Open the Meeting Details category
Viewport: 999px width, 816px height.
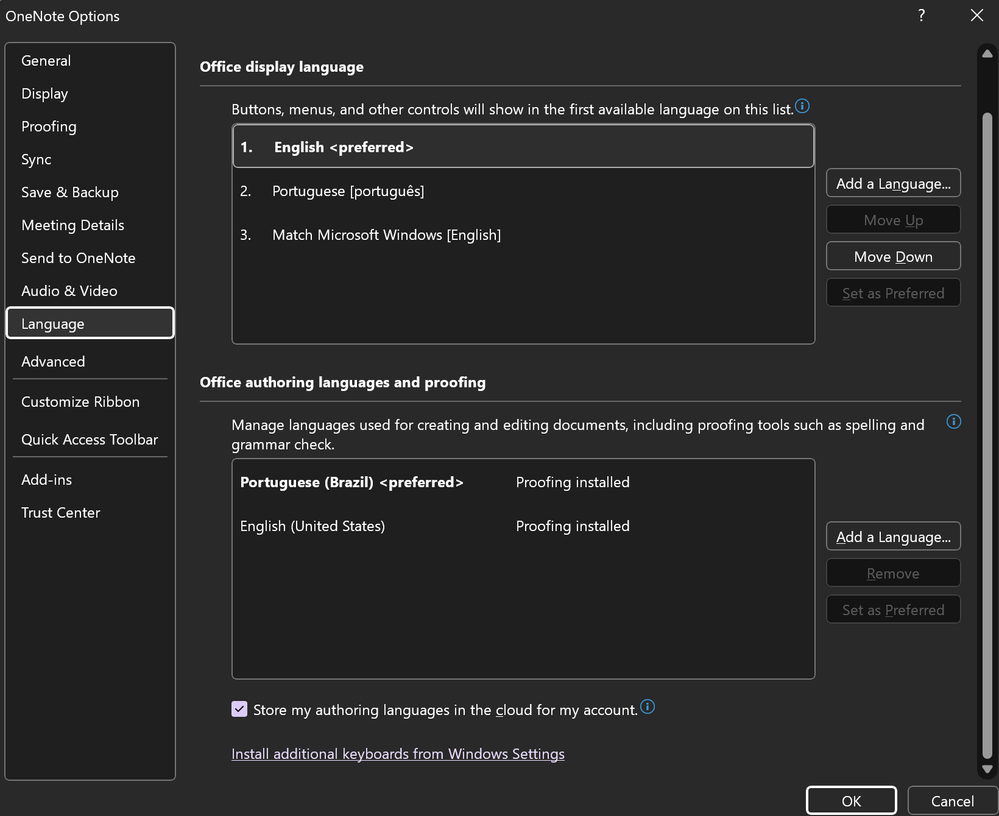[90, 225]
